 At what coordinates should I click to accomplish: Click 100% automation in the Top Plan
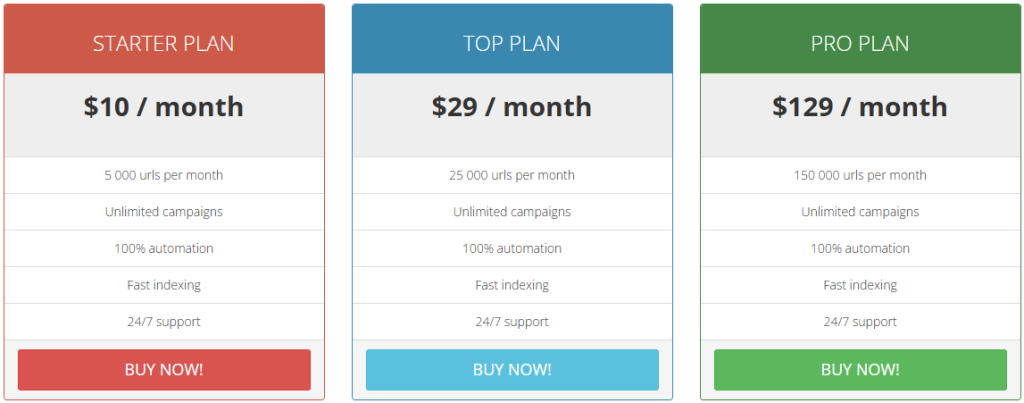512,248
